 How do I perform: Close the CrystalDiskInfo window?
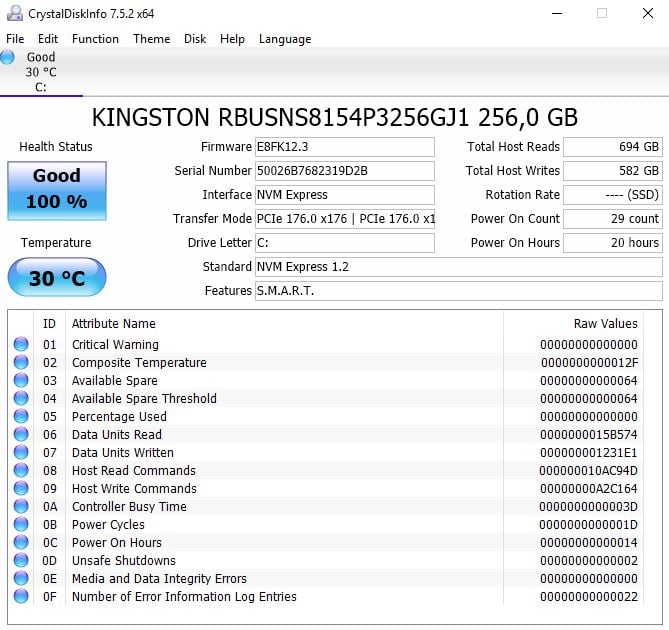click(x=648, y=13)
